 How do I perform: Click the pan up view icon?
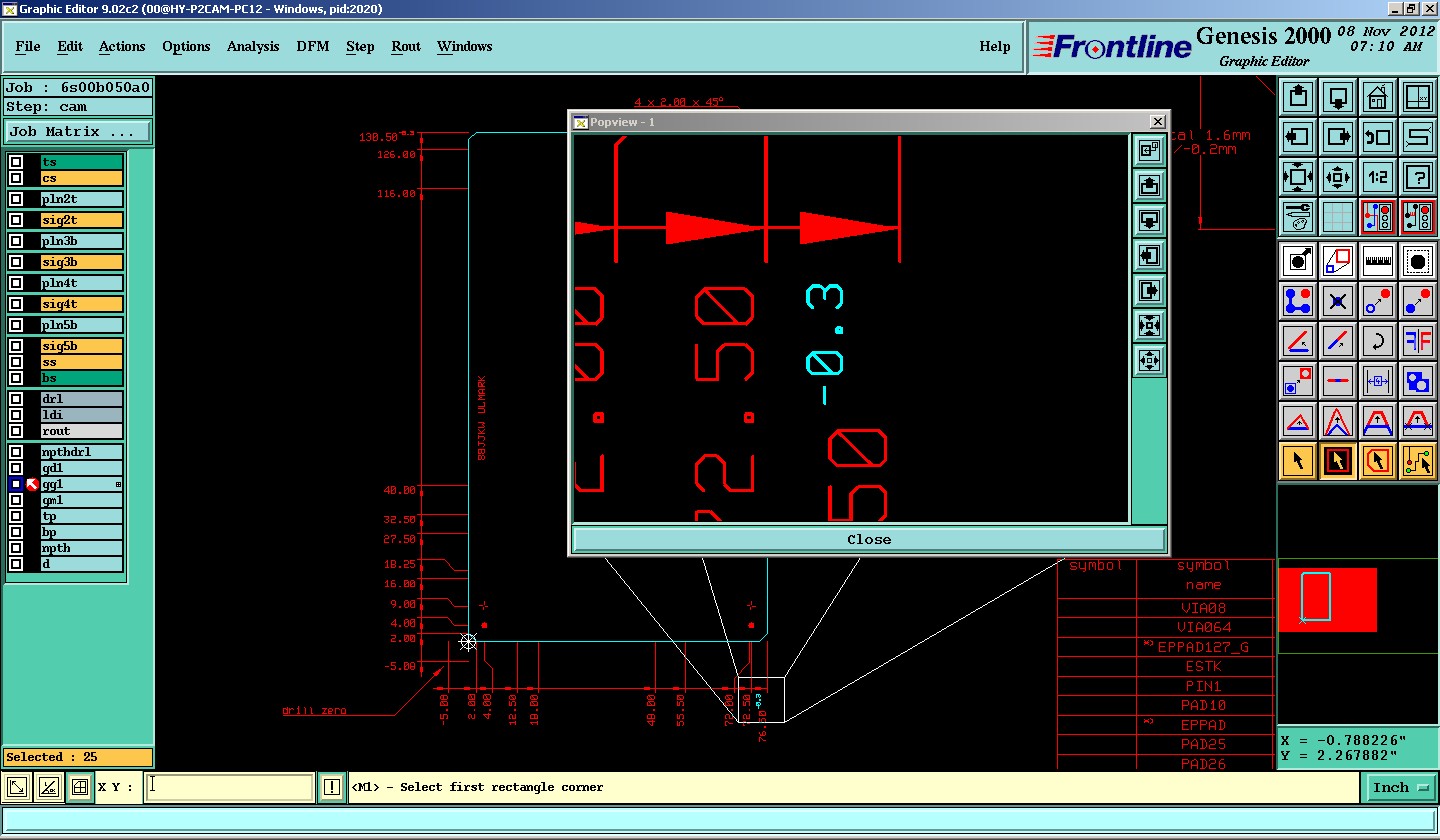coord(1298,98)
